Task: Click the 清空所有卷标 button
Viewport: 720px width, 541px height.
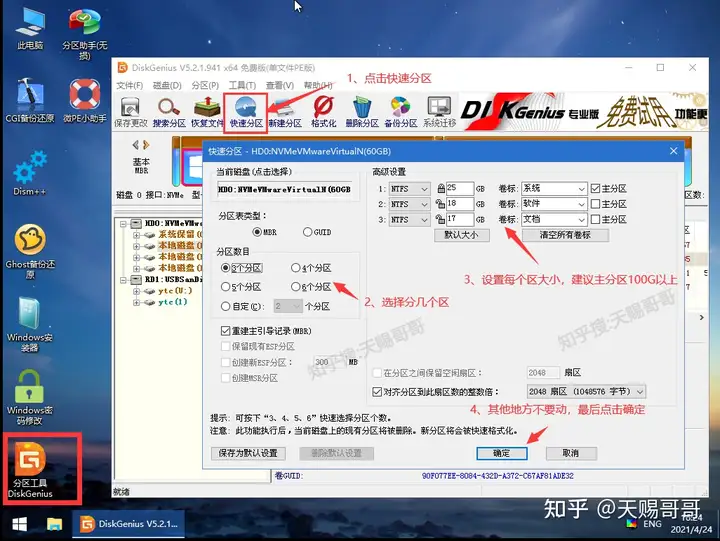Action: (x=565, y=235)
